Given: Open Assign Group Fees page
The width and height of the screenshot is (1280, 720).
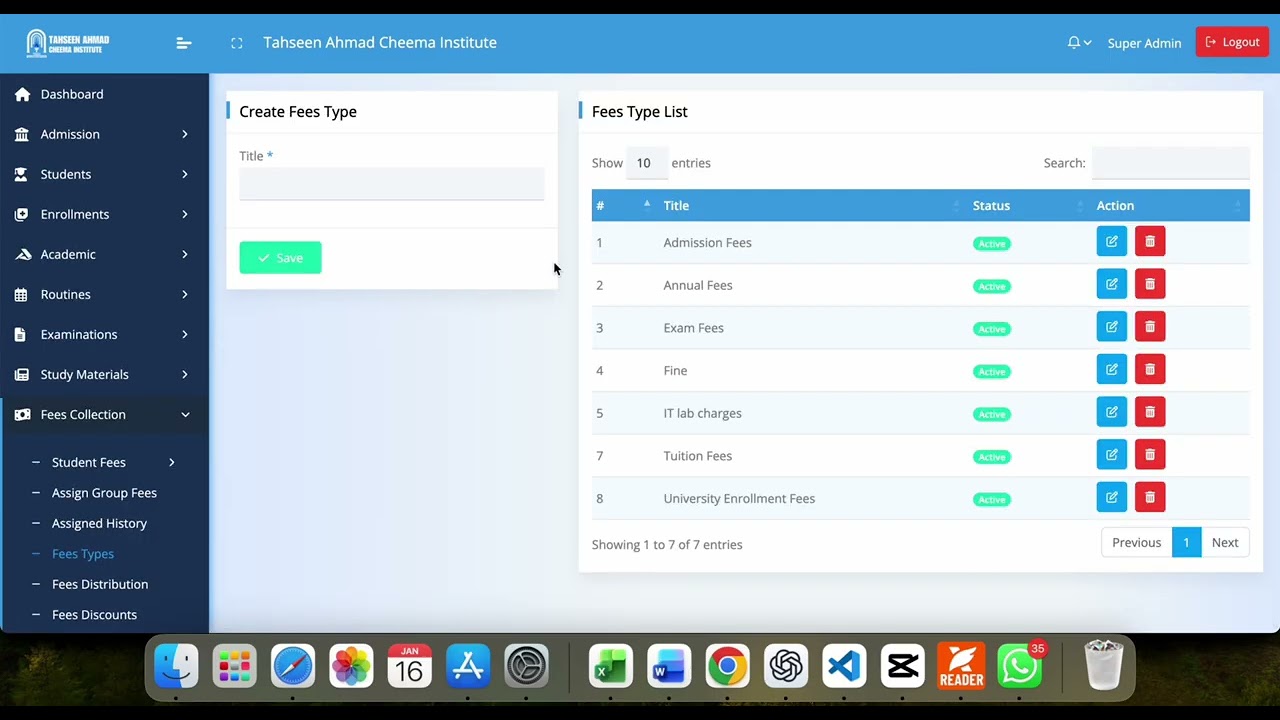Looking at the screenshot, I should [x=104, y=493].
